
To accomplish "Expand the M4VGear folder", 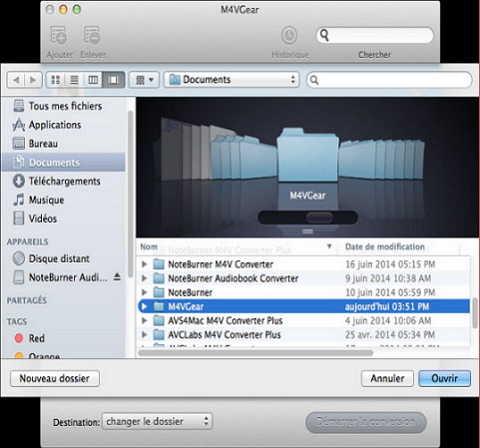I will (x=144, y=306).
